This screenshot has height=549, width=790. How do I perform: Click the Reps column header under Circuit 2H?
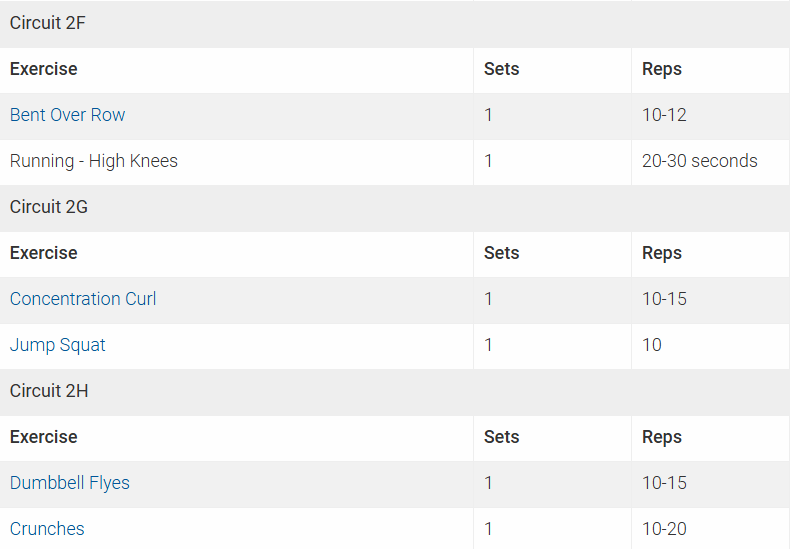tap(662, 437)
